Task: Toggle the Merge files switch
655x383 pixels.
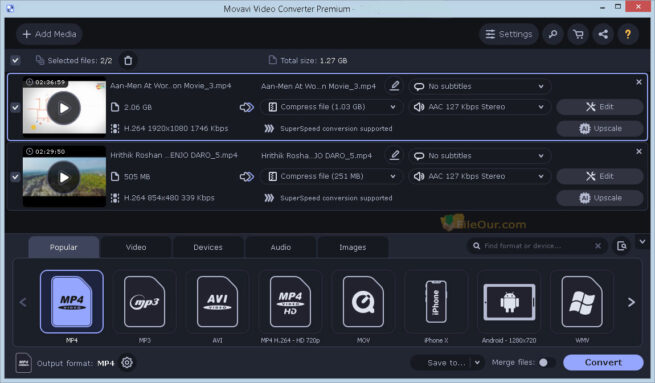Action: point(546,363)
